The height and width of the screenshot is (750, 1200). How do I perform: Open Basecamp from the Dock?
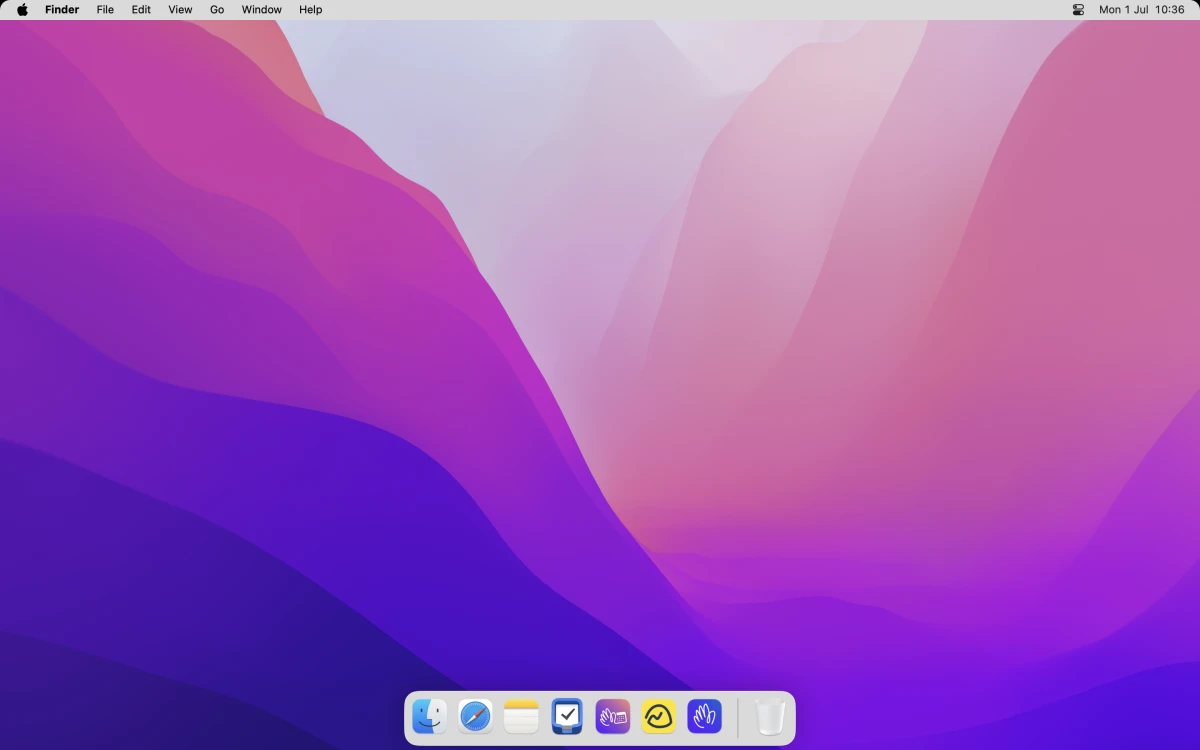(x=659, y=716)
